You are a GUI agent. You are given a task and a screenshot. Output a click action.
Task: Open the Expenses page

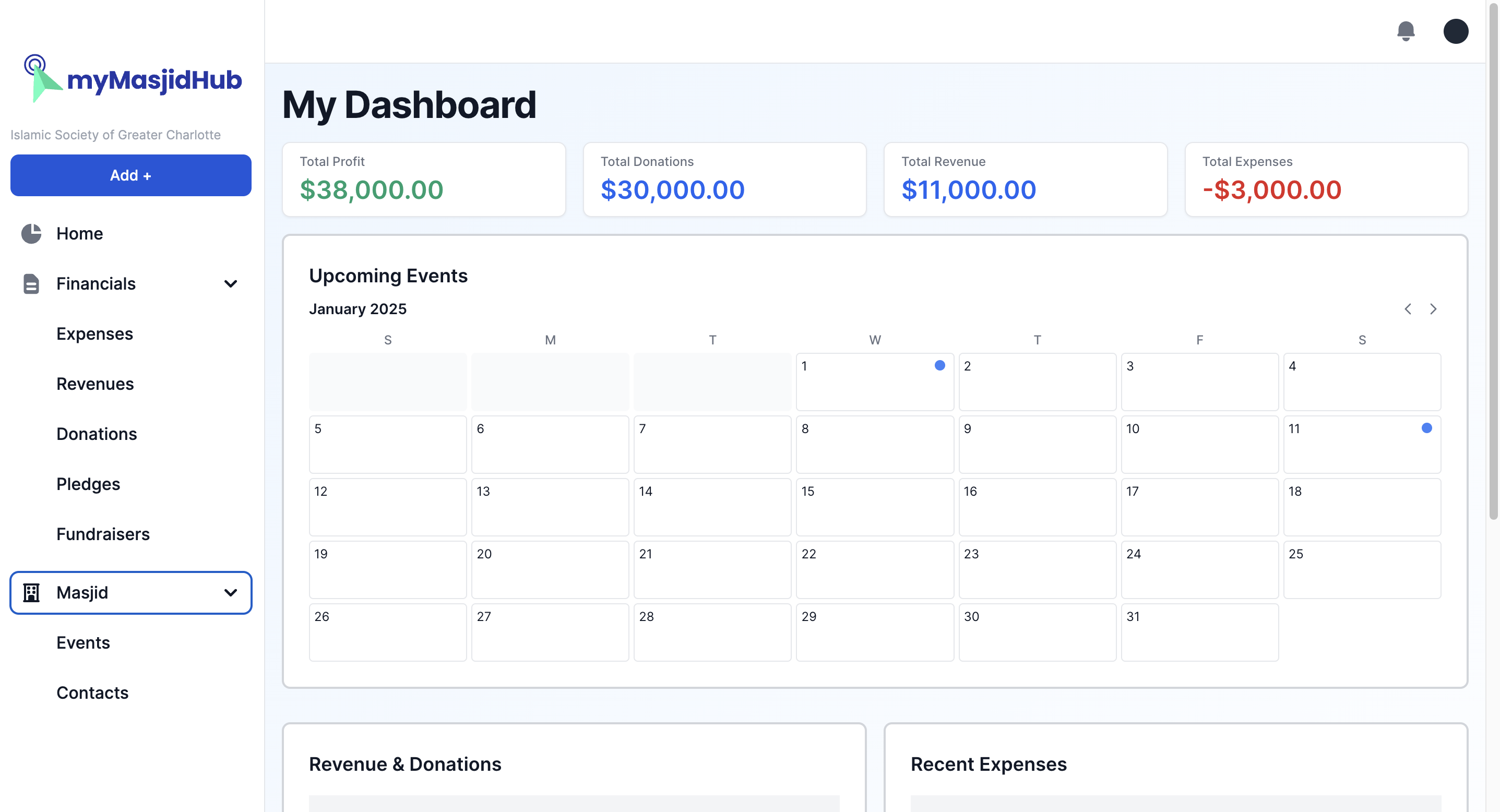[x=131, y=333]
